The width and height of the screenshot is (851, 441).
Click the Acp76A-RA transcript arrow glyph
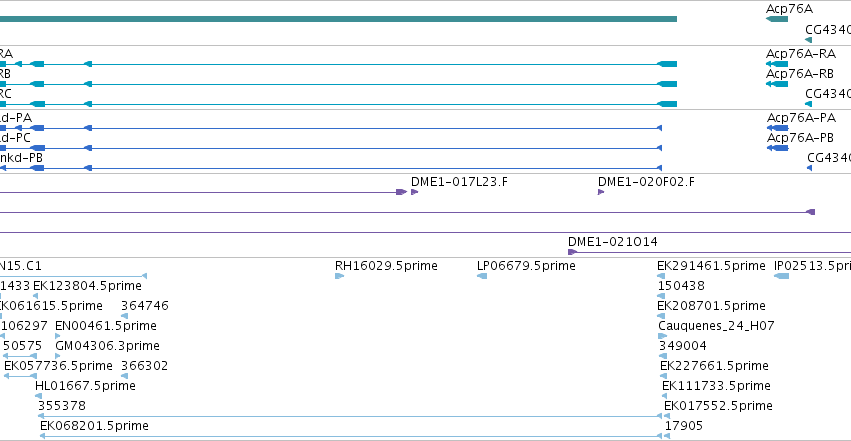(x=777, y=64)
